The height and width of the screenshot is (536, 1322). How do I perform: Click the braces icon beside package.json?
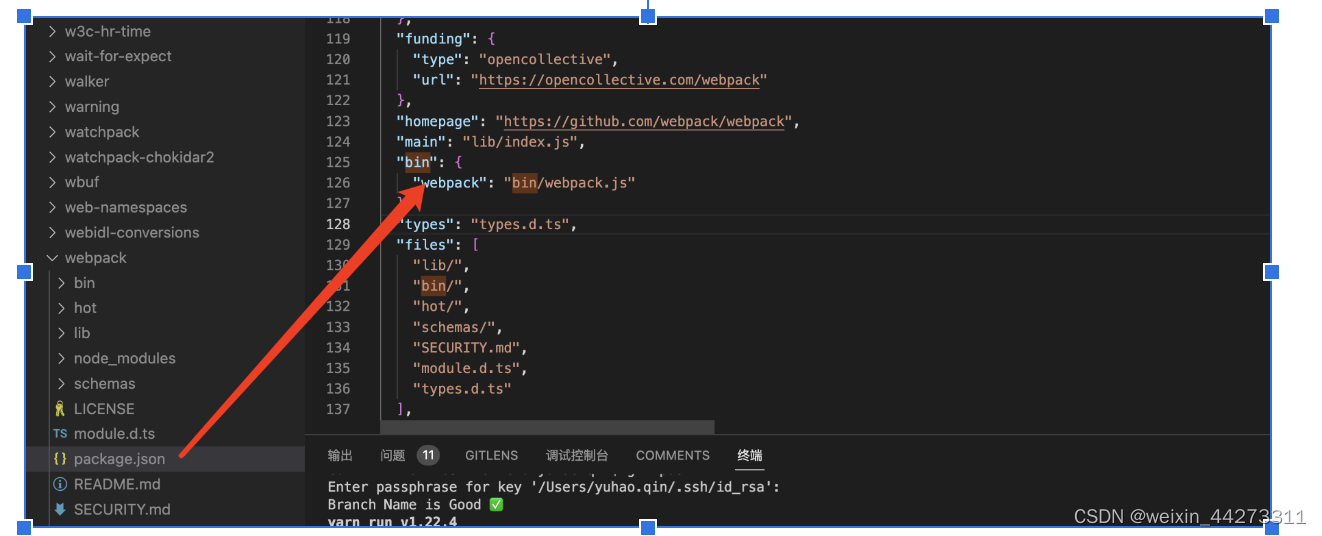(60, 459)
